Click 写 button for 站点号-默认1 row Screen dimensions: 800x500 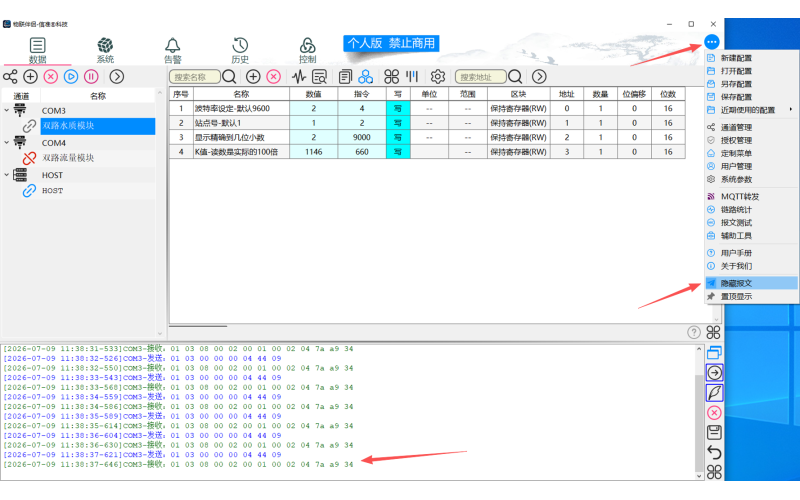[x=398, y=123]
